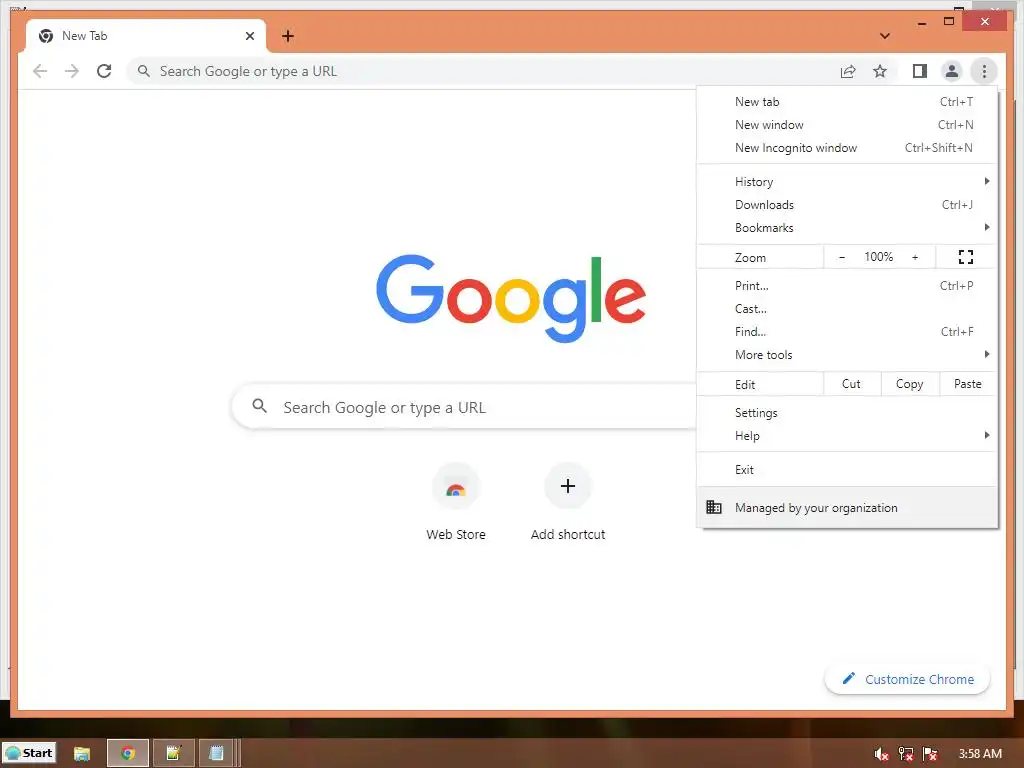Click the three-dot Chrome menu icon
1024x768 pixels.
click(x=984, y=71)
